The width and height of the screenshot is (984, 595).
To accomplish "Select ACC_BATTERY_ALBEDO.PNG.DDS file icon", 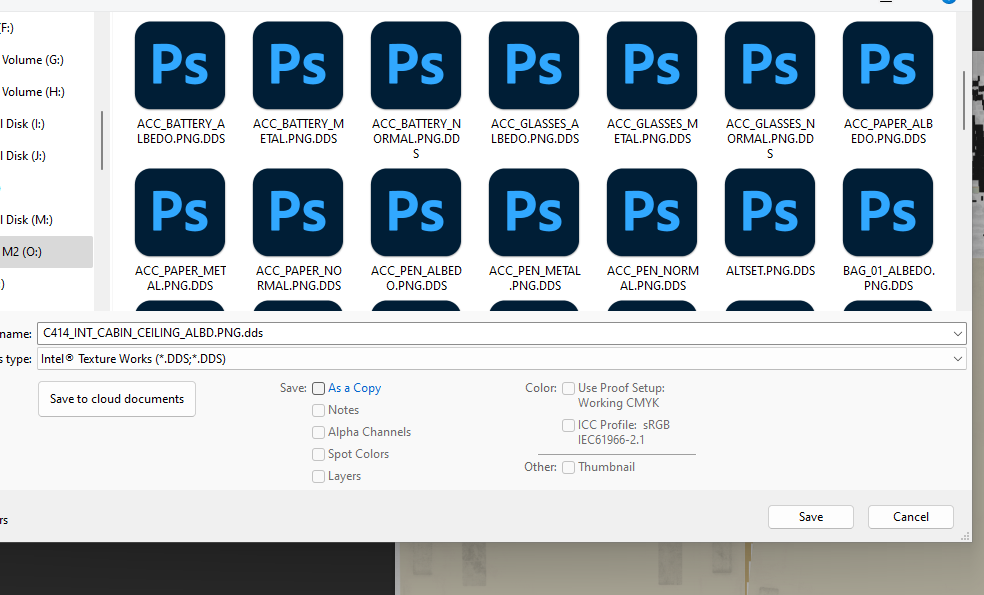I will (x=180, y=65).
